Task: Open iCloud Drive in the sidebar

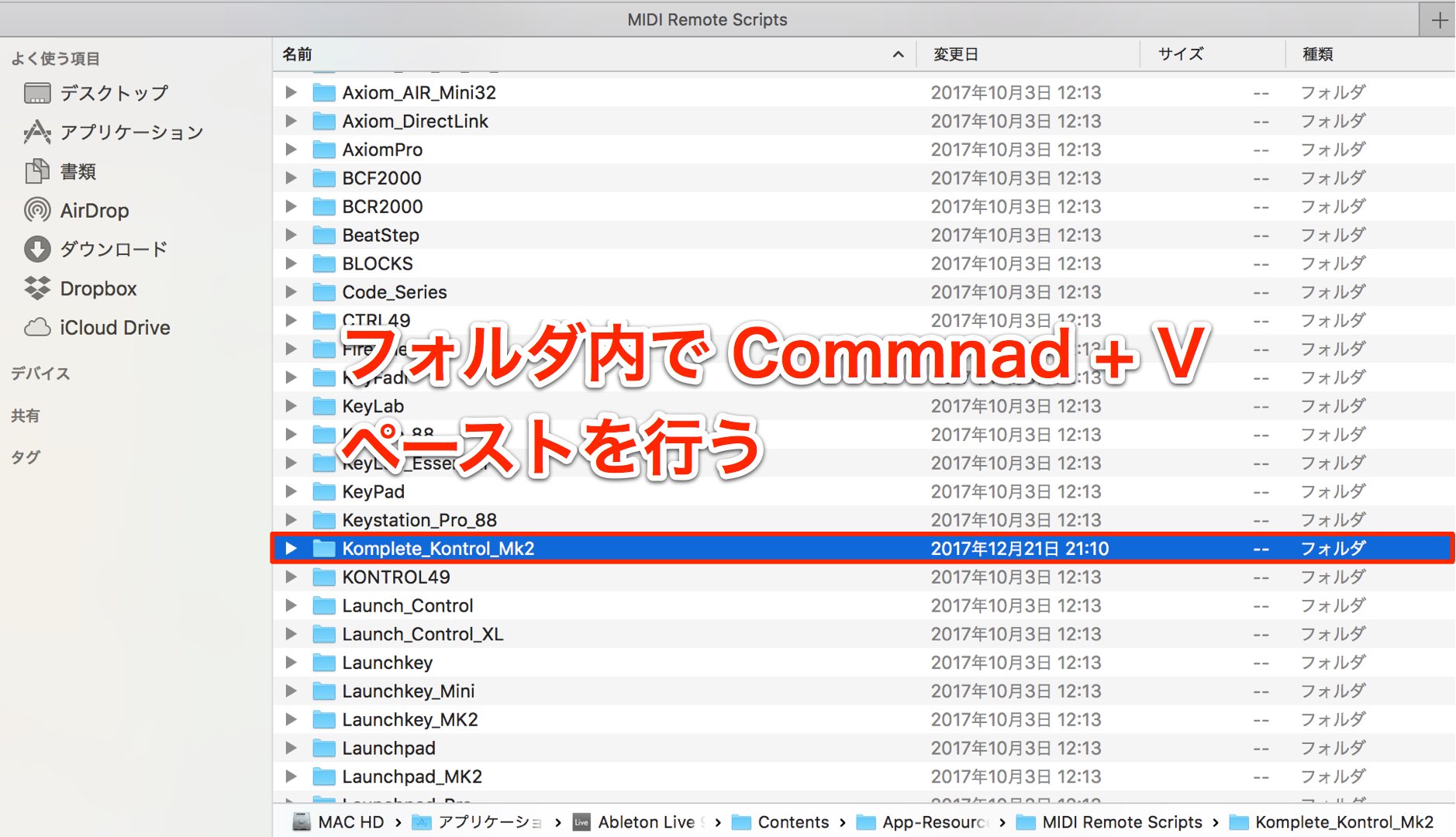Action: click(x=97, y=327)
